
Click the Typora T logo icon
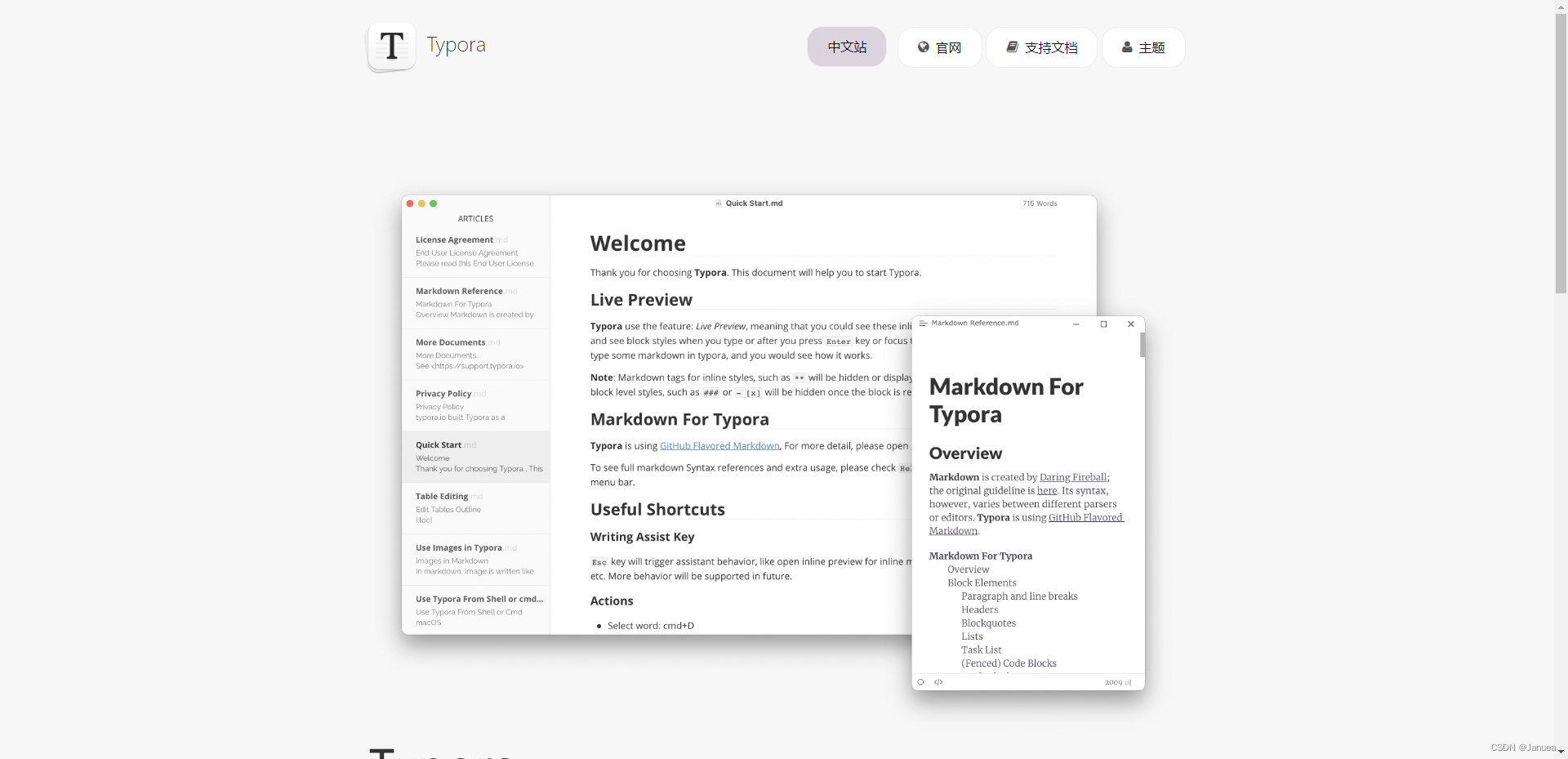[x=392, y=47]
